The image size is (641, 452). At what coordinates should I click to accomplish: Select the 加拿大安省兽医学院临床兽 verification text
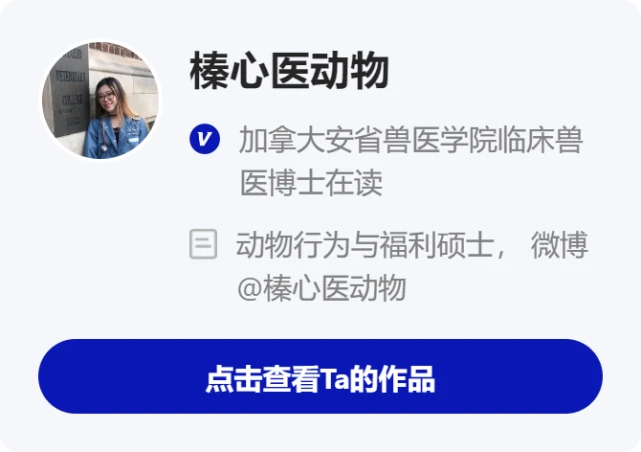pyautogui.click(x=411, y=140)
